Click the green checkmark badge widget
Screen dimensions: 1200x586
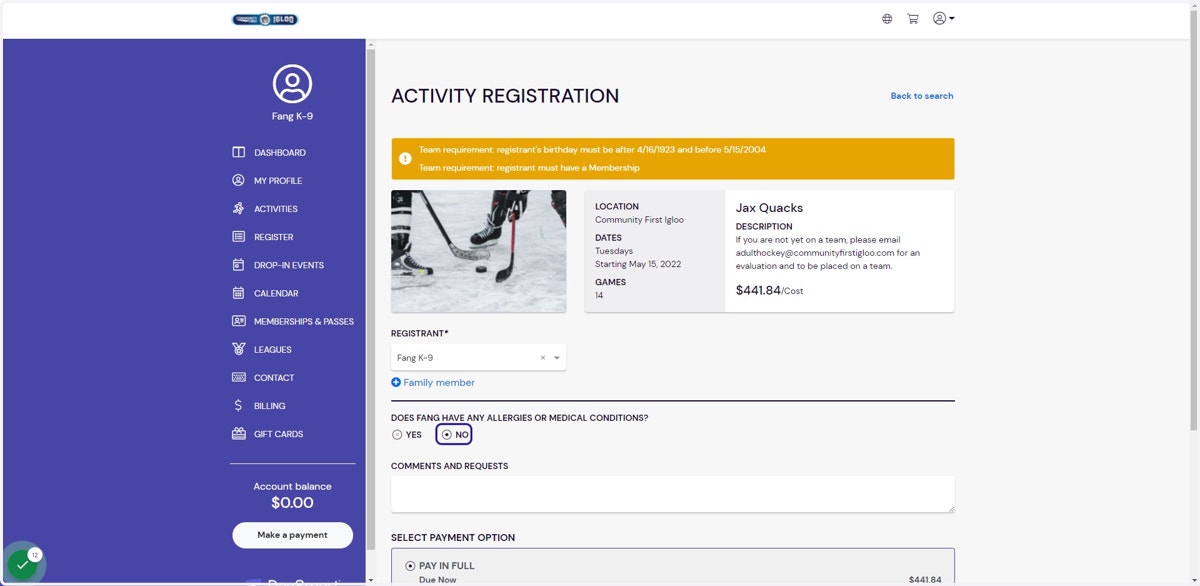click(23, 565)
